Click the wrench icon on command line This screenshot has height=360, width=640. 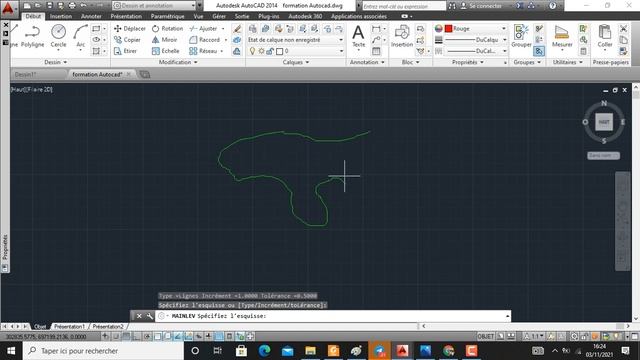pos(149,316)
